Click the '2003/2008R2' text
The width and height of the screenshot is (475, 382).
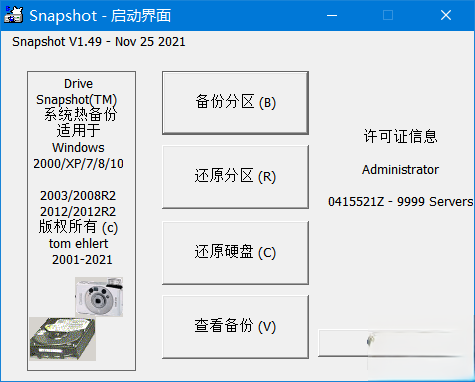pos(78,196)
